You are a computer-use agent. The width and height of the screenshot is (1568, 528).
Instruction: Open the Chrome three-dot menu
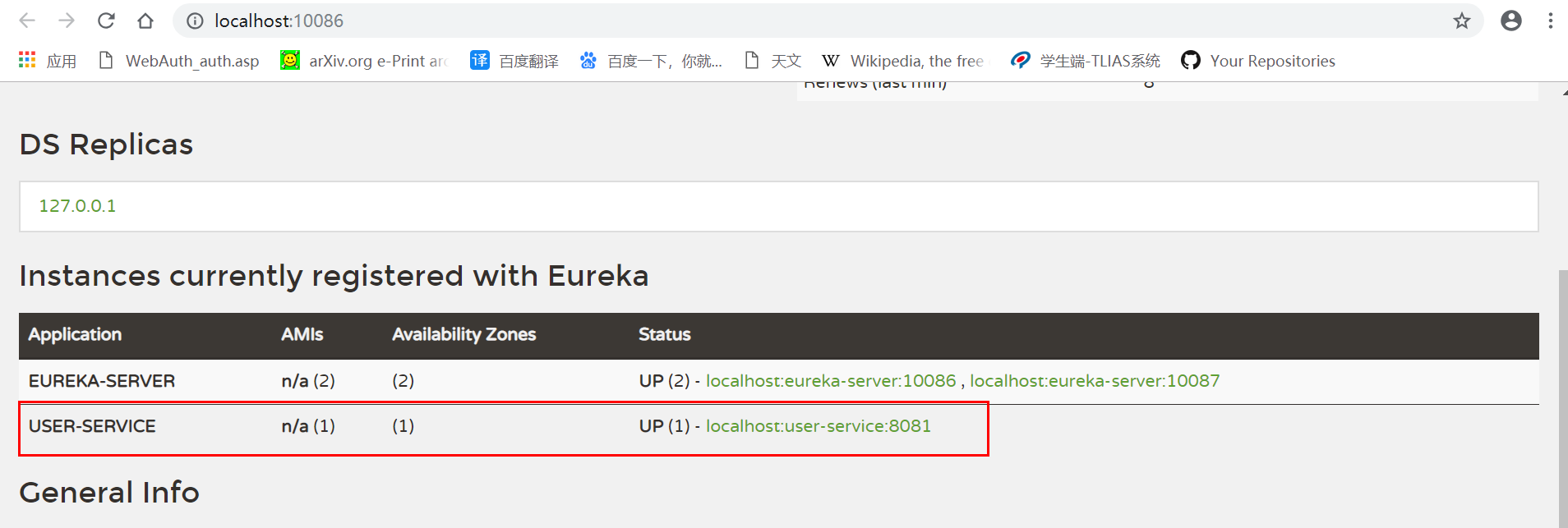[x=1550, y=21]
